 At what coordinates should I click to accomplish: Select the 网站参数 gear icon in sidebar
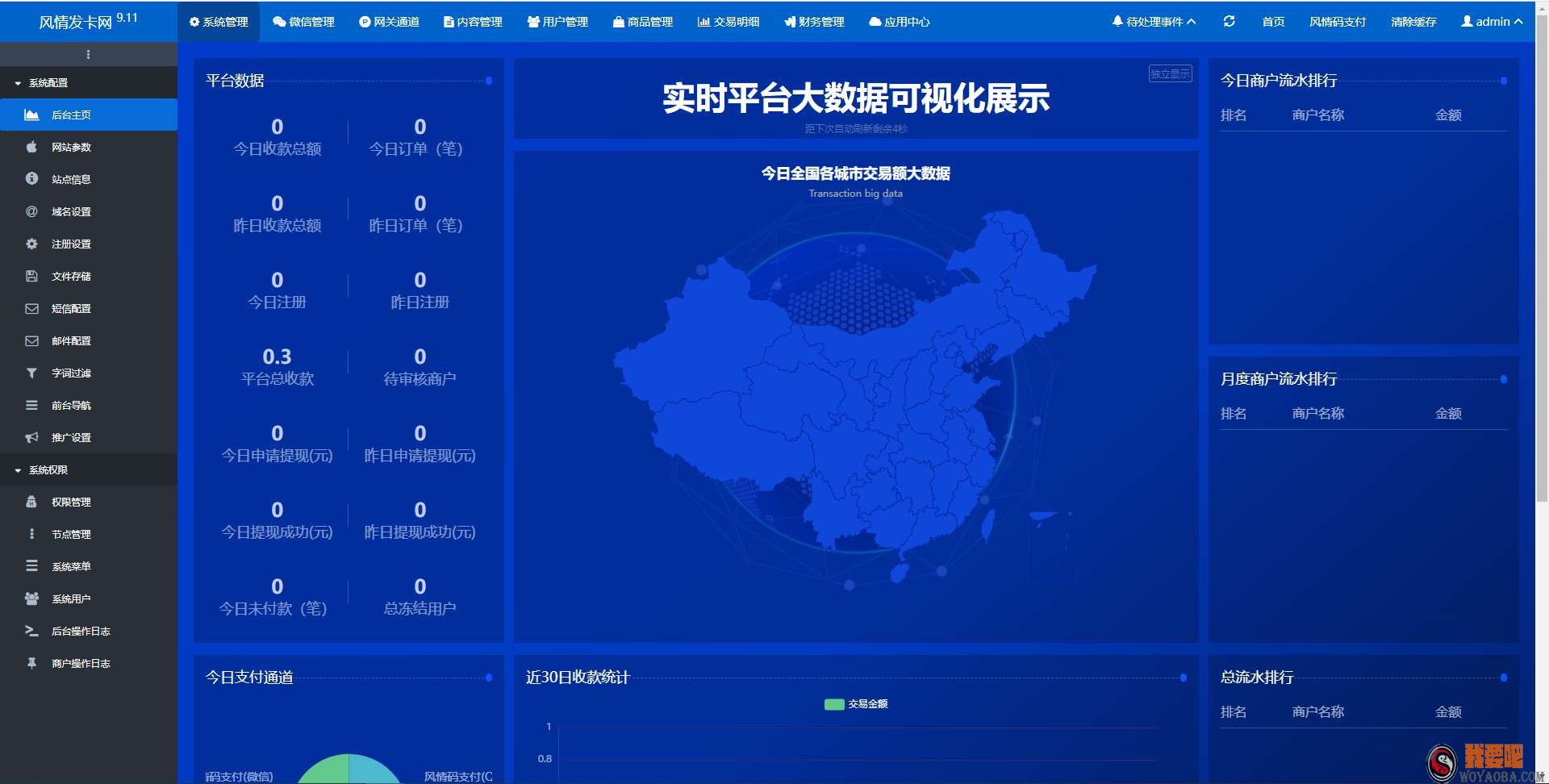(31, 147)
